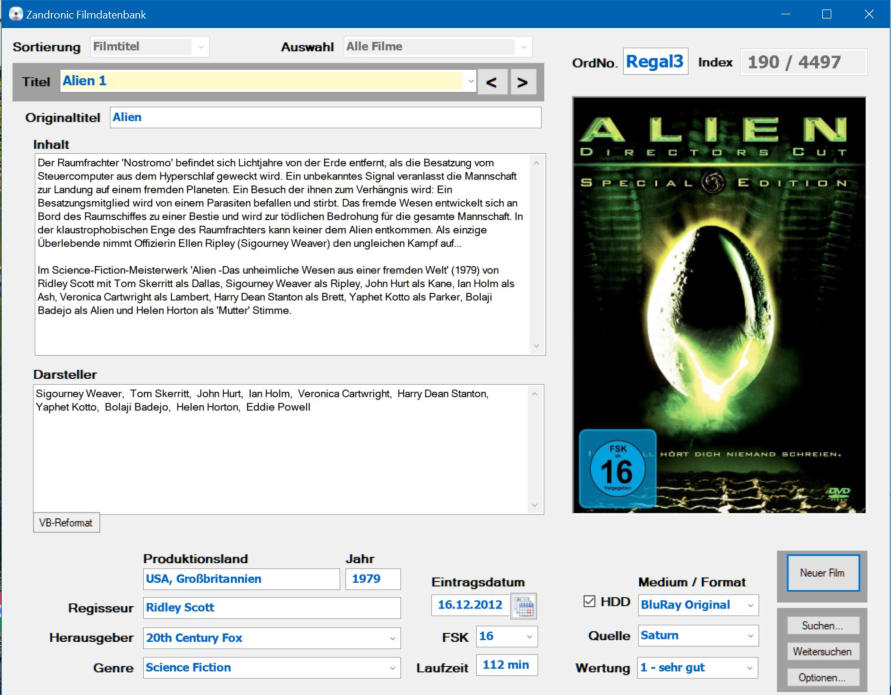Open the Wertung rating dropdown
Screen dimensions: 891x695
click(x=750, y=668)
